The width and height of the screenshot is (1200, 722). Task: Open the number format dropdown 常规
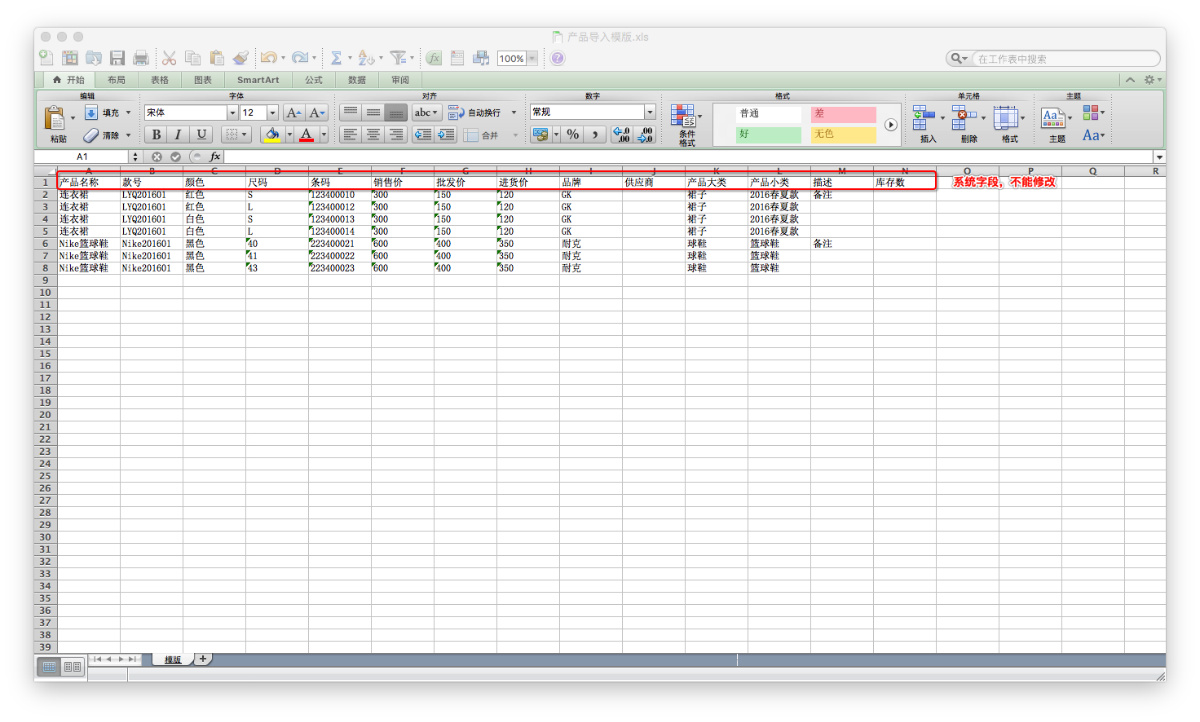coord(650,113)
